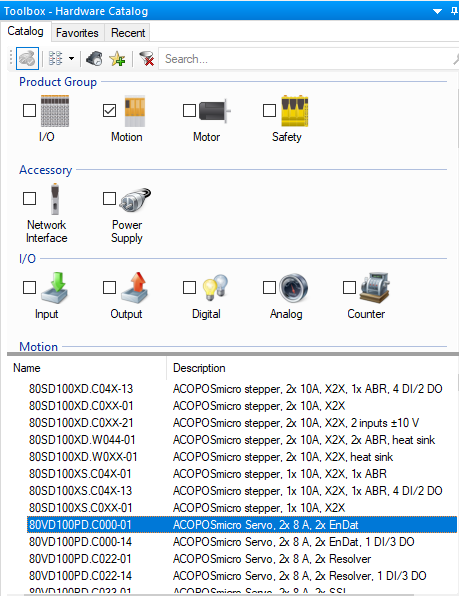Click the Motor product group icon
The height and width of the screenshot is (596, 459).
click(215, 111)
